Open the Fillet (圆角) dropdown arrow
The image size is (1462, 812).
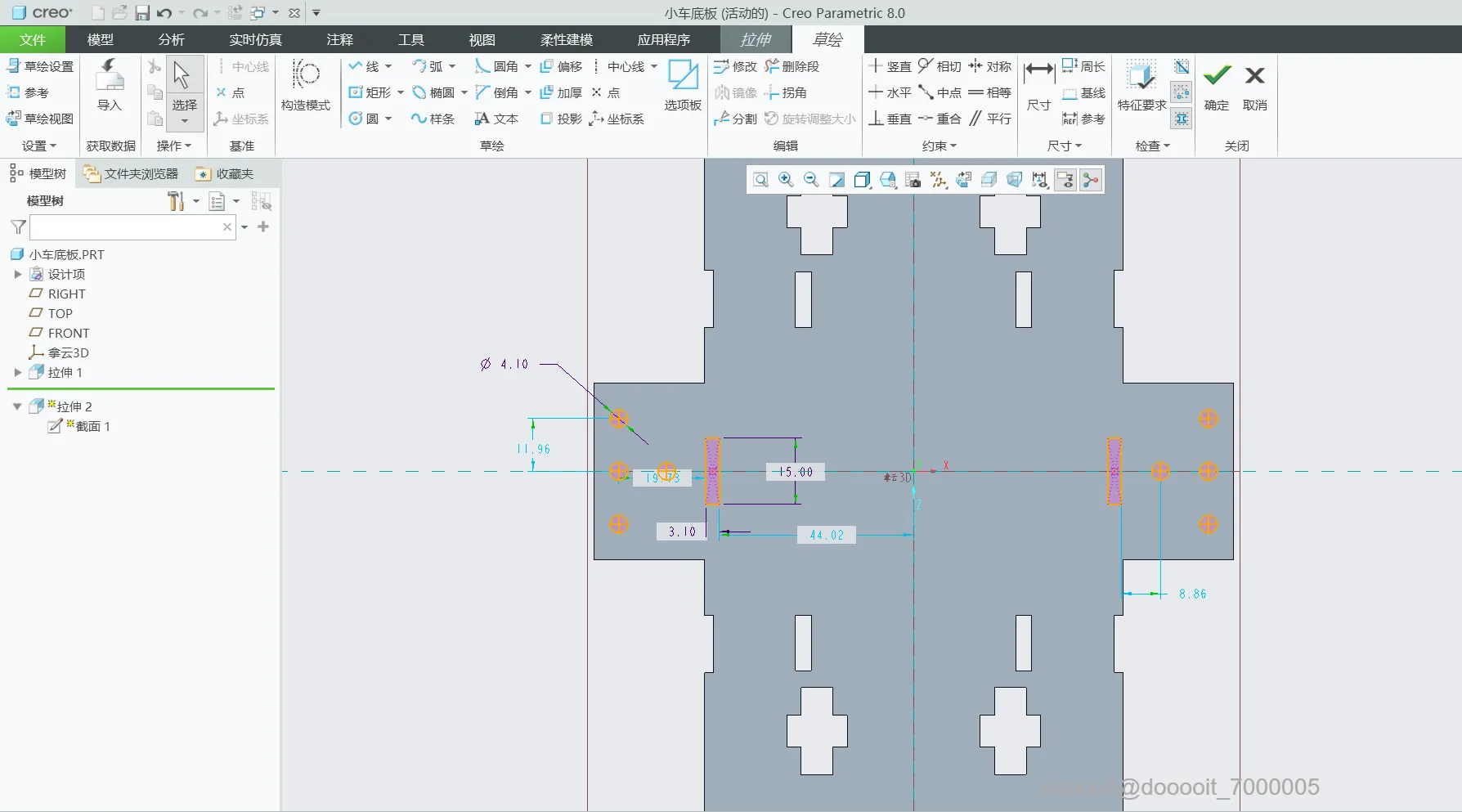click(x=528, y=66)
